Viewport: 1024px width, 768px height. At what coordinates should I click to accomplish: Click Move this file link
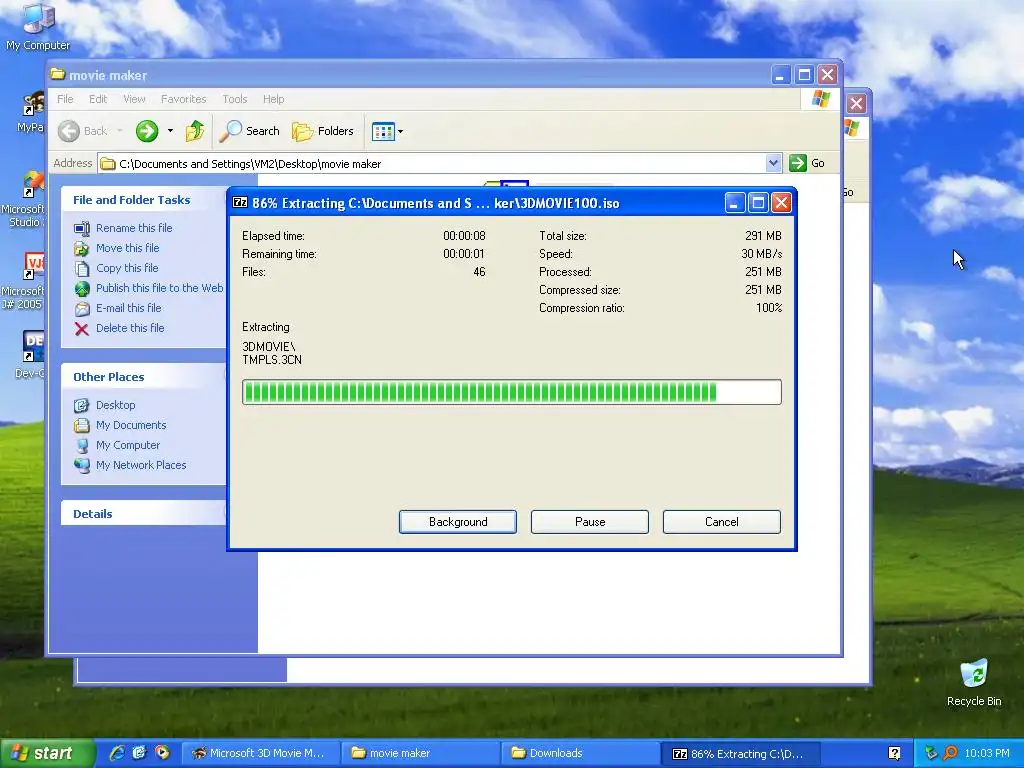click(x=127, y=248)
